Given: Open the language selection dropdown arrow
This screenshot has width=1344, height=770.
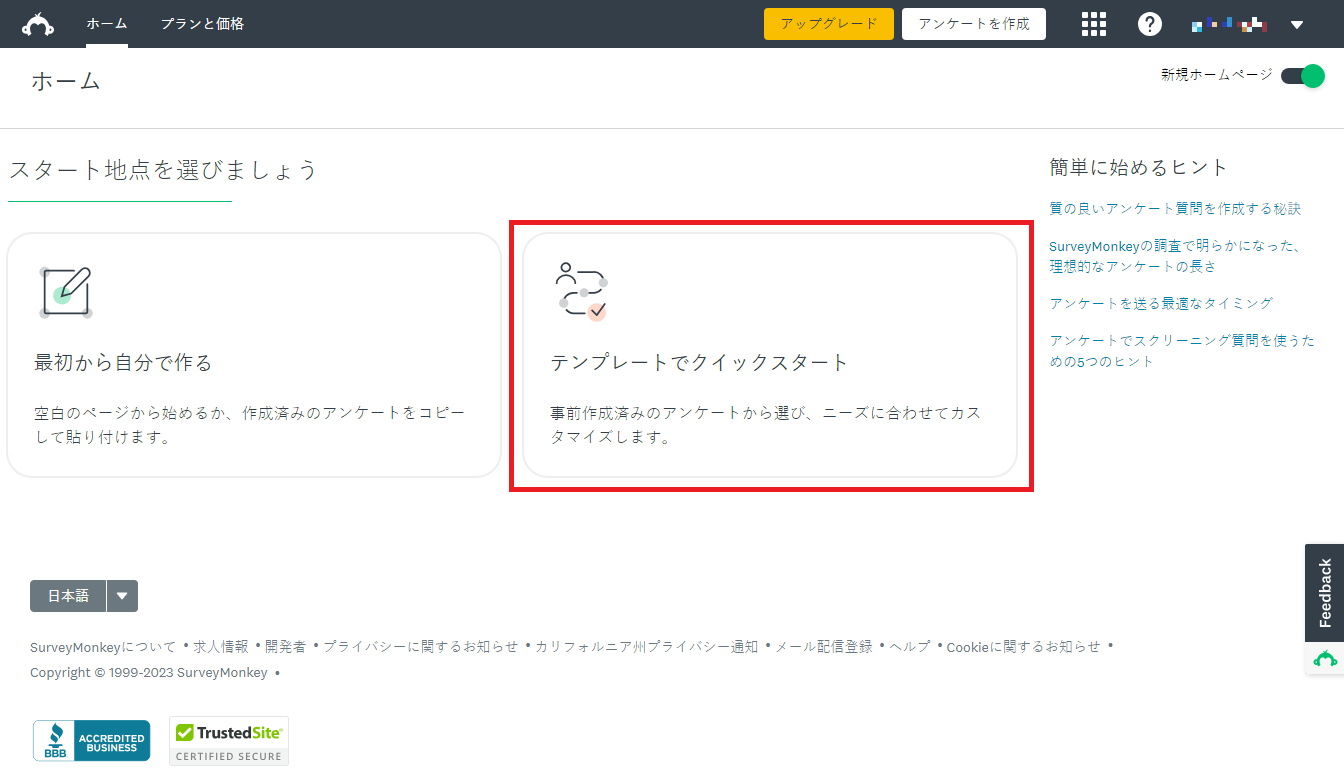Looking at the screenshot, I should pyautogui.click(x=122, y=596).
